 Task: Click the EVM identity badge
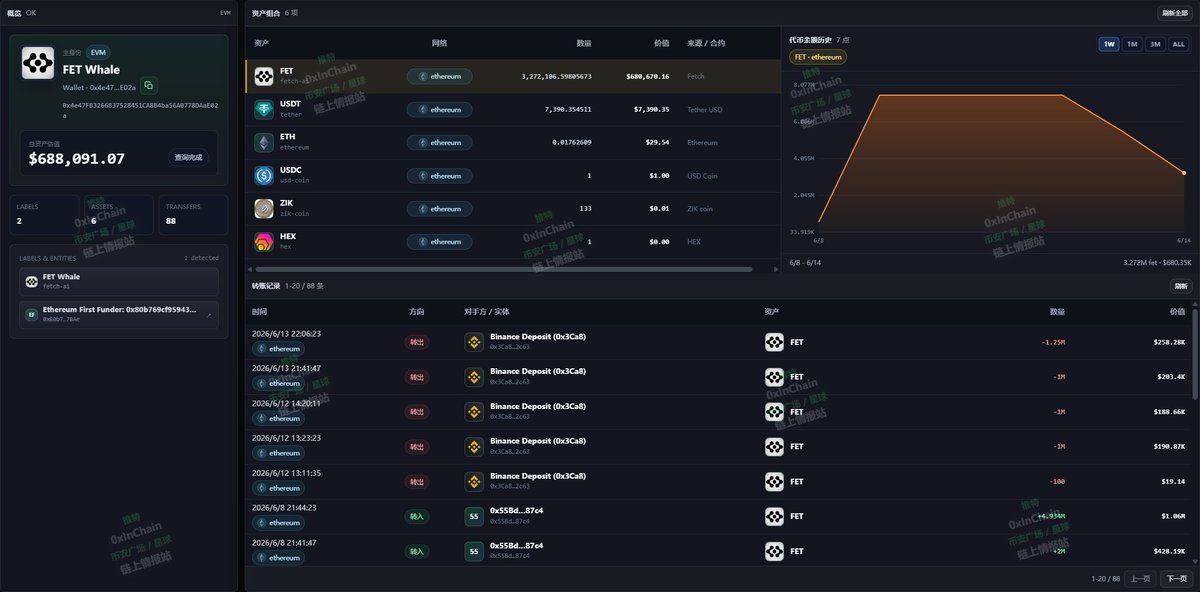click(98, 52)
